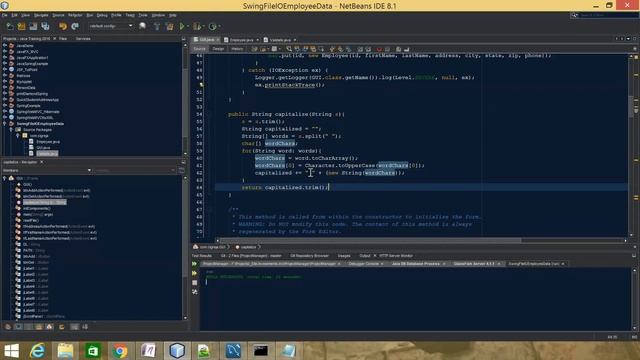Switch to the Employee.java editor tab
The width and height of the screenshot is (640, 360).
coord(241,40)
